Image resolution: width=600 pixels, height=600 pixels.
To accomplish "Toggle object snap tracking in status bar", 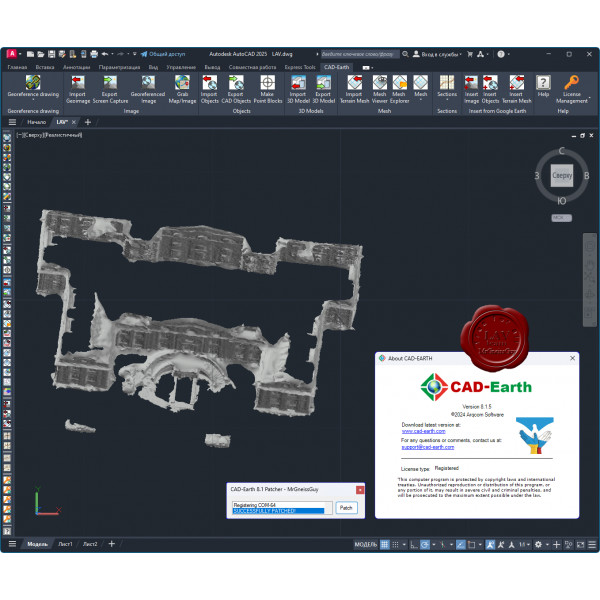I will [x=460, y=544].
